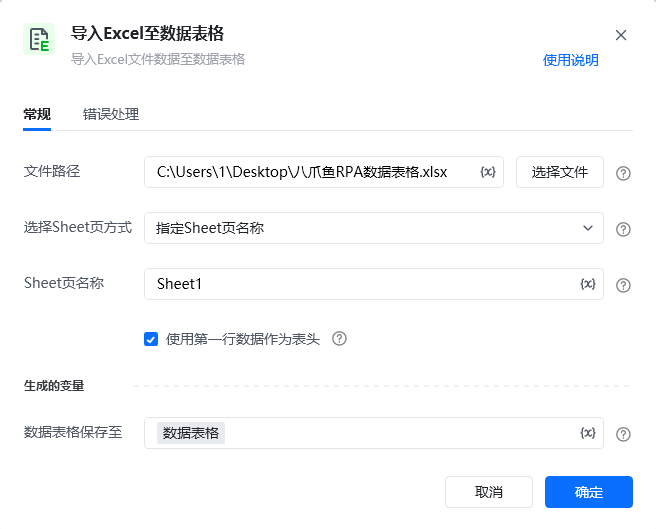Show help for 文件路径
The height and width of the screenshot is (529, 656).
click(623, 173)
